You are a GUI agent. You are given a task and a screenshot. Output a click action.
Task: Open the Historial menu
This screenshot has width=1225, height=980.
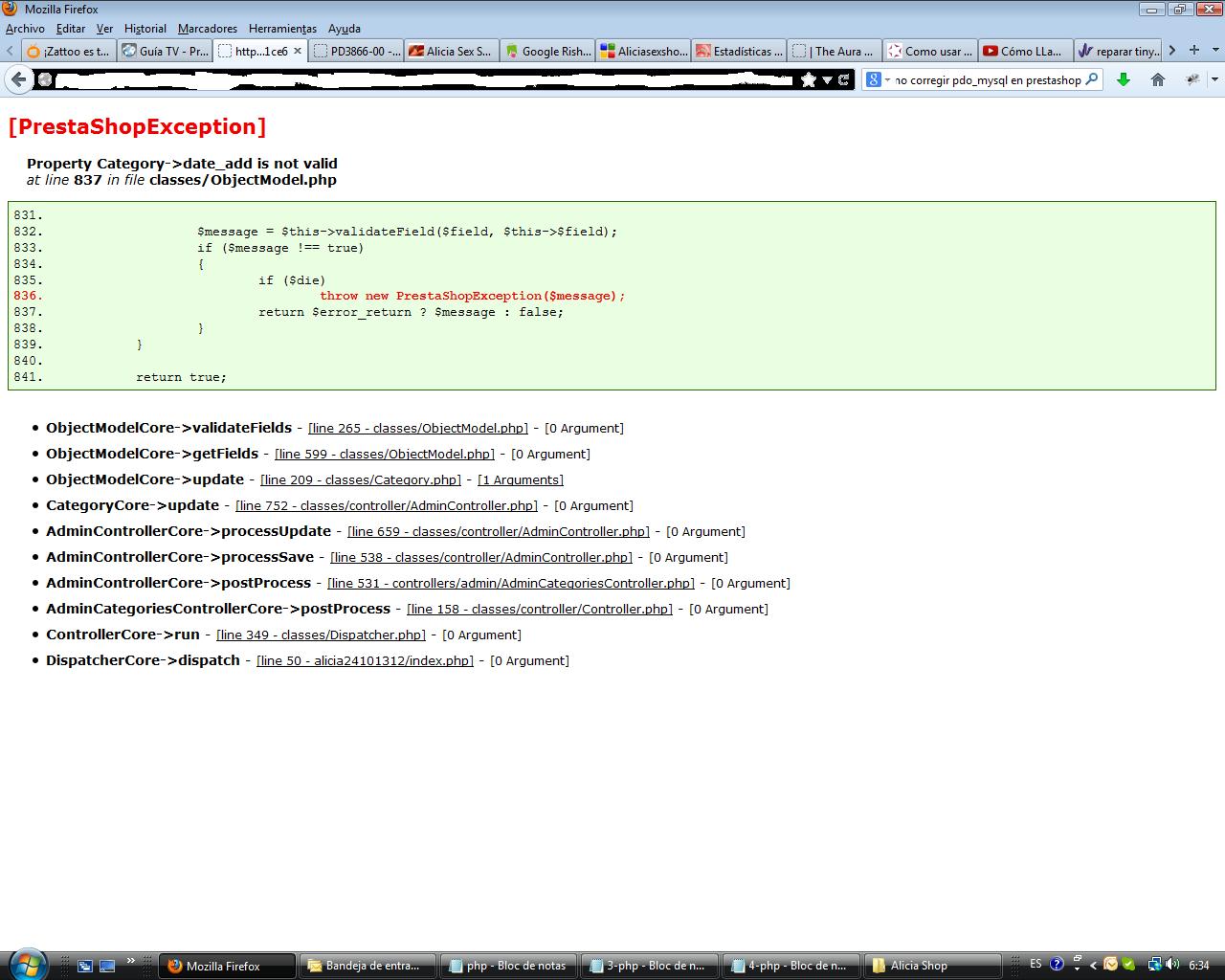point(145,29)
